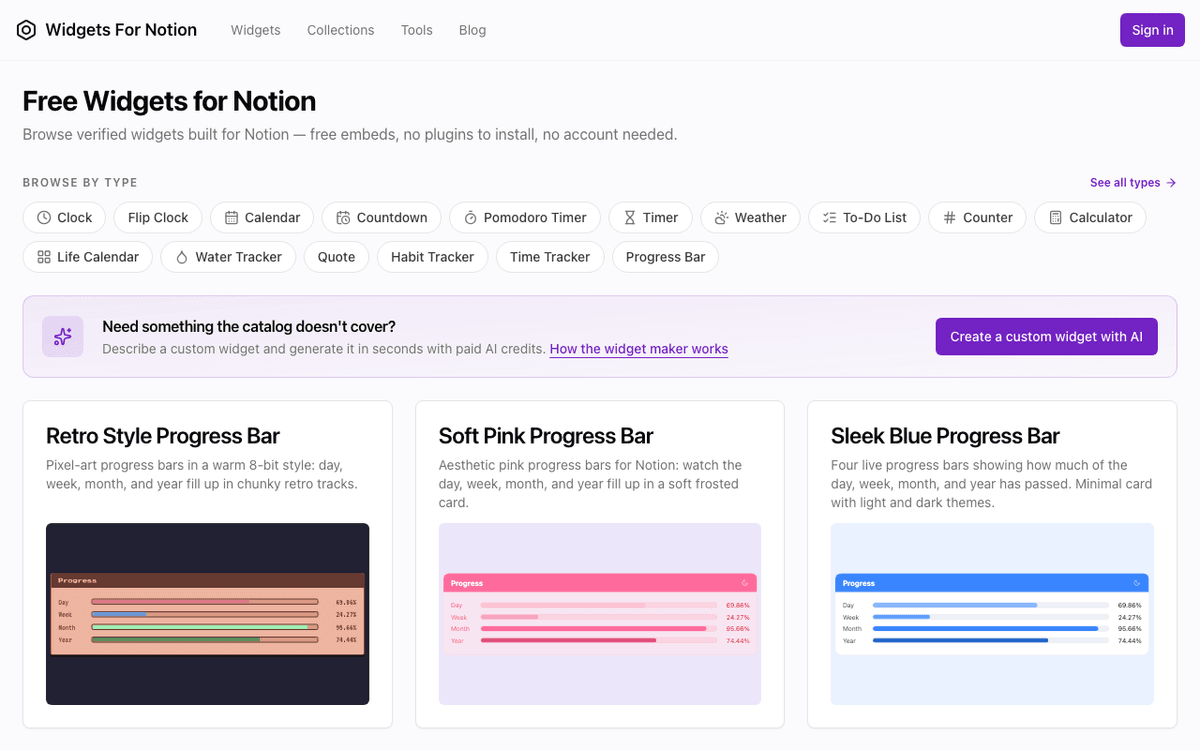Screen dimensions: 1200x750
Task: Open Sleek Blue Progress Bar title
Action: pos(945,436)
